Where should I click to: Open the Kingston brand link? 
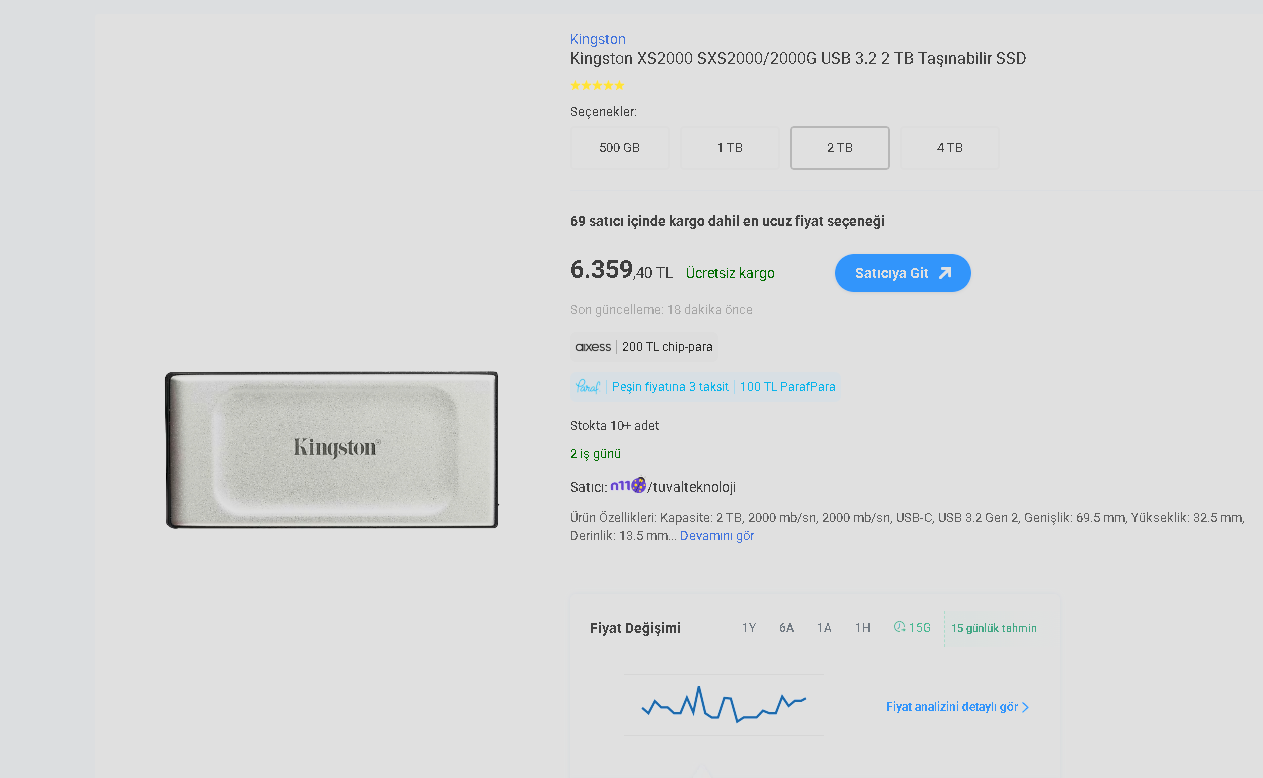[598, 39]
